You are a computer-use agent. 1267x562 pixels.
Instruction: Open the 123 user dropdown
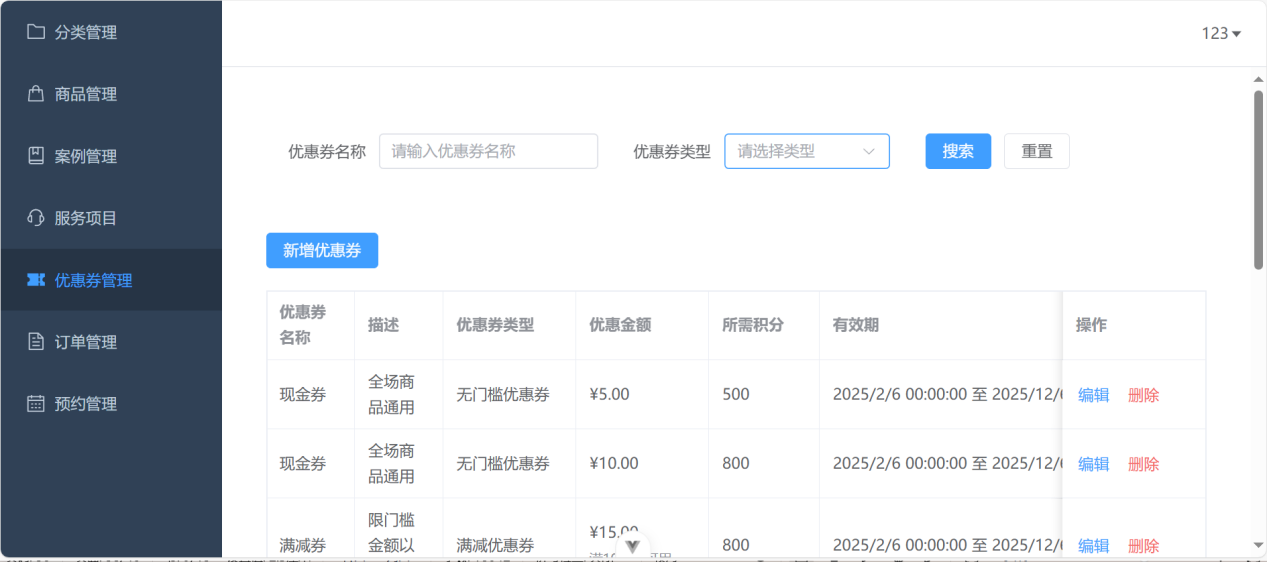[1221, 33]
